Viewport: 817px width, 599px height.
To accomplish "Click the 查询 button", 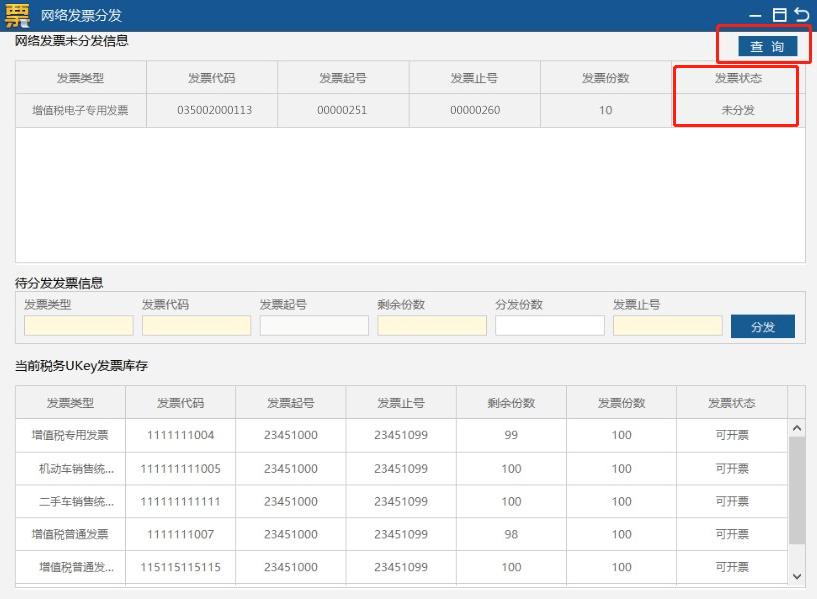I will coord(767,47).
